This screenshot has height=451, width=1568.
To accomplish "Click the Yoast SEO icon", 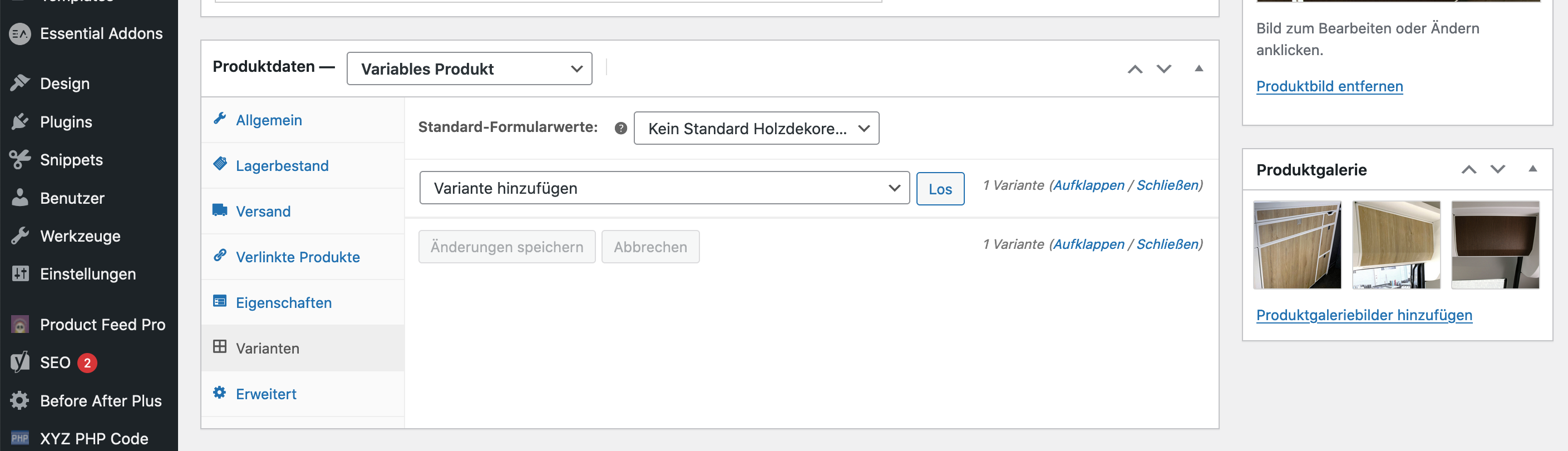I will point(19,362).
